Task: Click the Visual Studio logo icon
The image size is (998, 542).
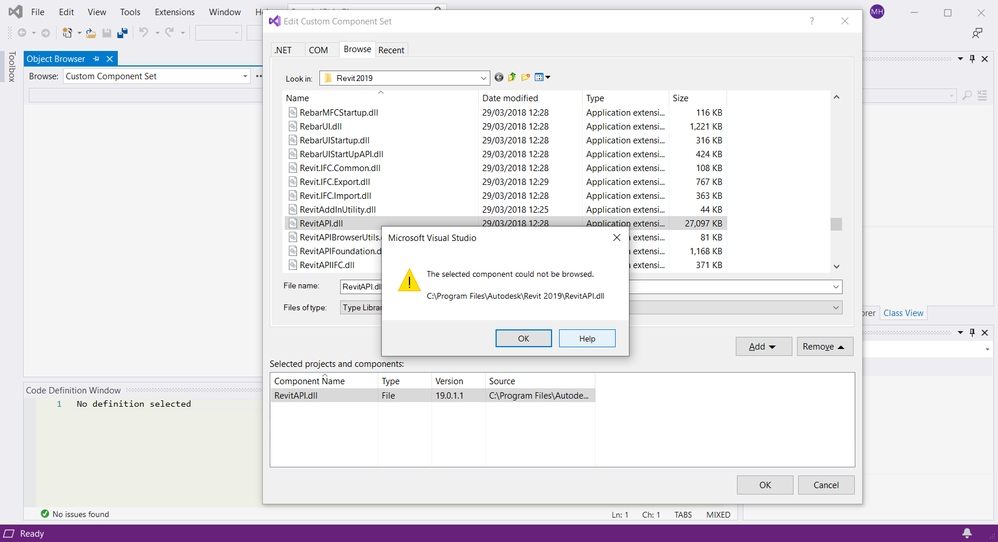Action: [x=15, y=11]
